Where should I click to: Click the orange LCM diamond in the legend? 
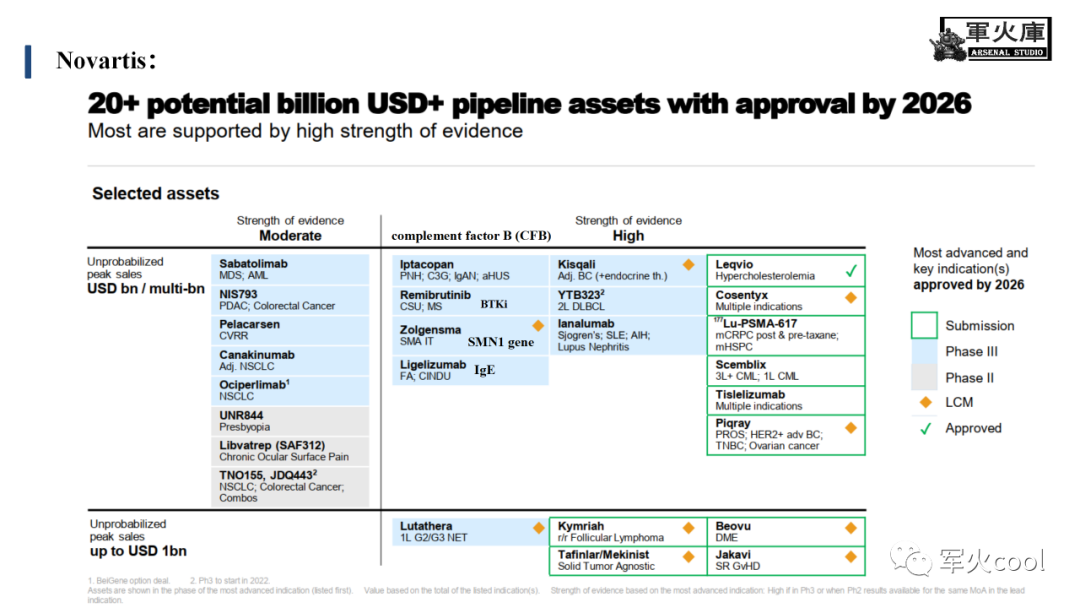tap(926, 402)
